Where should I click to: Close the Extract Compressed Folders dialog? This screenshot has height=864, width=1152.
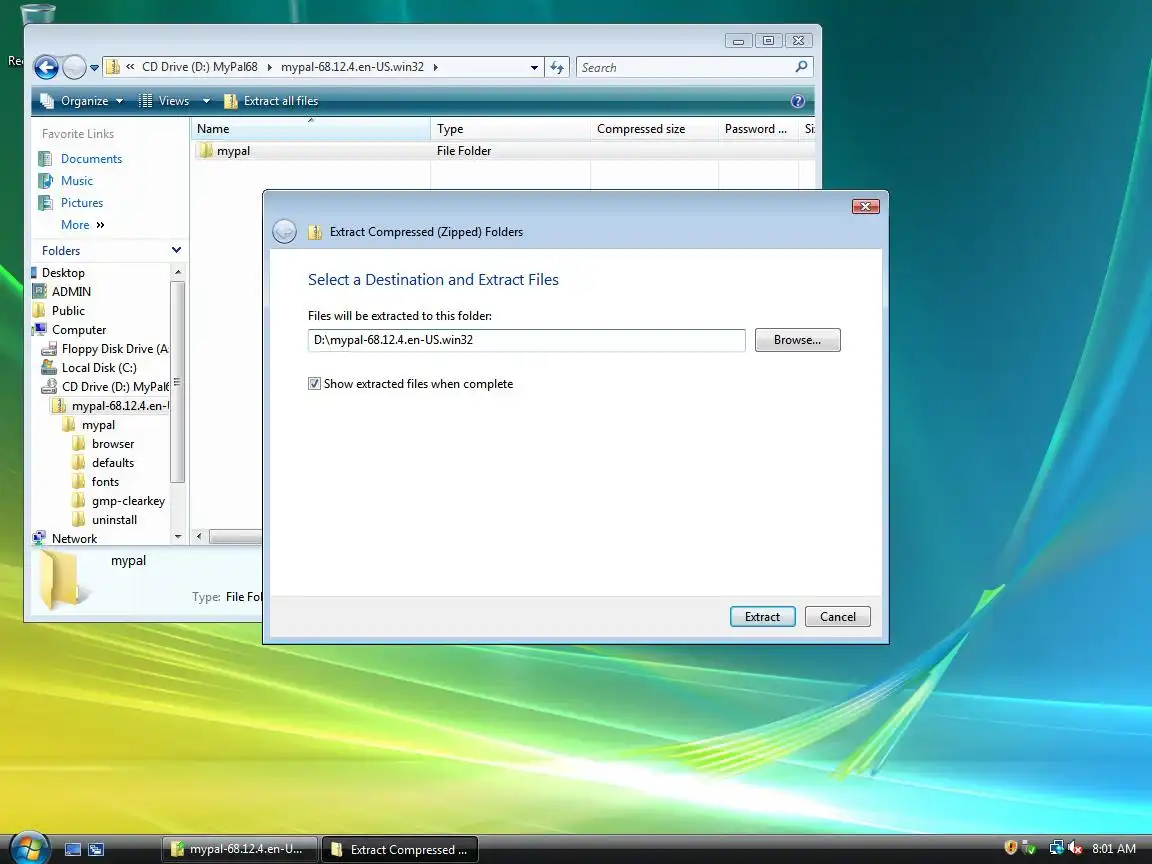tap(865, 206)
